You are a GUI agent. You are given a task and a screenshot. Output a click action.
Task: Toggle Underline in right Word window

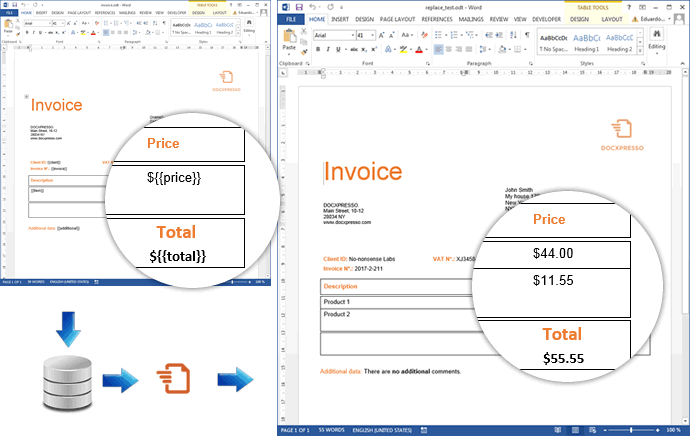pyautogui.click(x=338, y=49)
